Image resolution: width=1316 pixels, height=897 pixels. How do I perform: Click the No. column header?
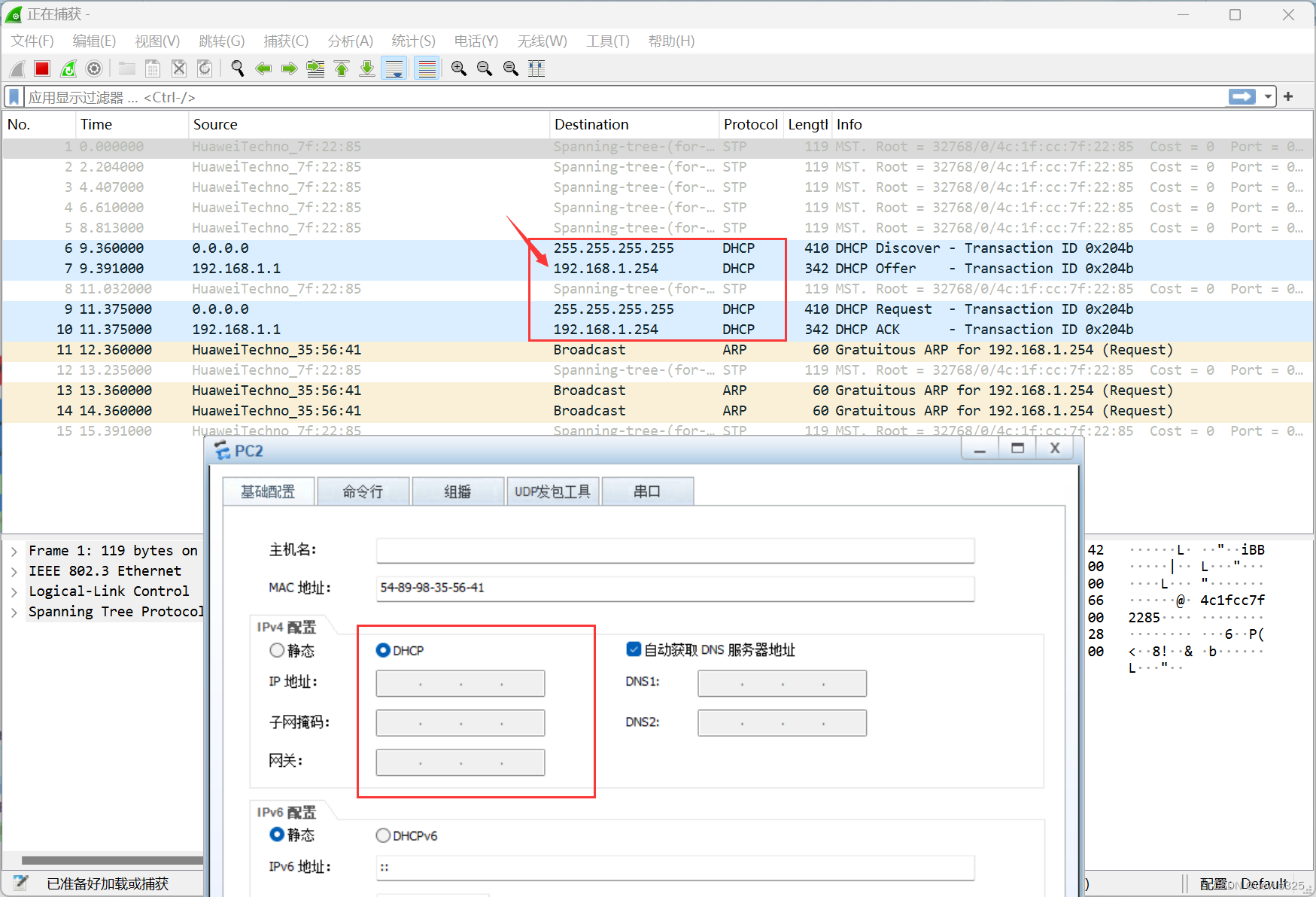[x=39, y=124]
